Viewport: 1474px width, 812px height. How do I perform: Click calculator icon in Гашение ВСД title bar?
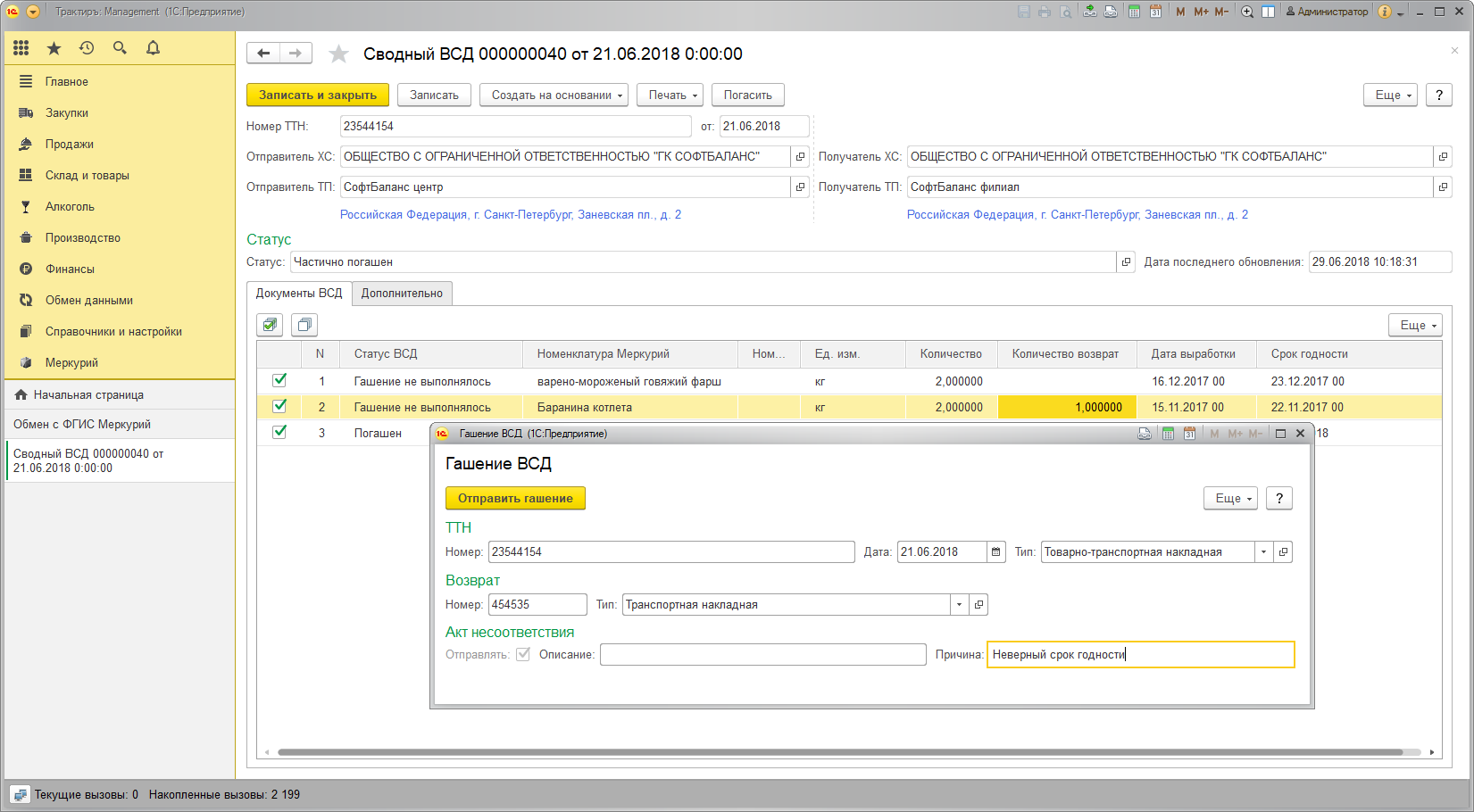pos(1168,433)
